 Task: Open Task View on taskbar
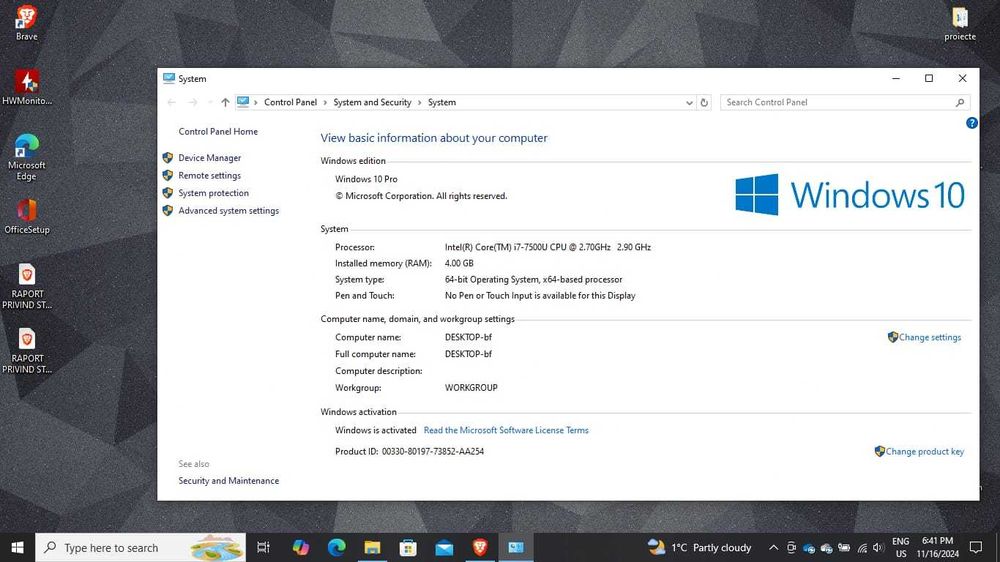(263, 547)
